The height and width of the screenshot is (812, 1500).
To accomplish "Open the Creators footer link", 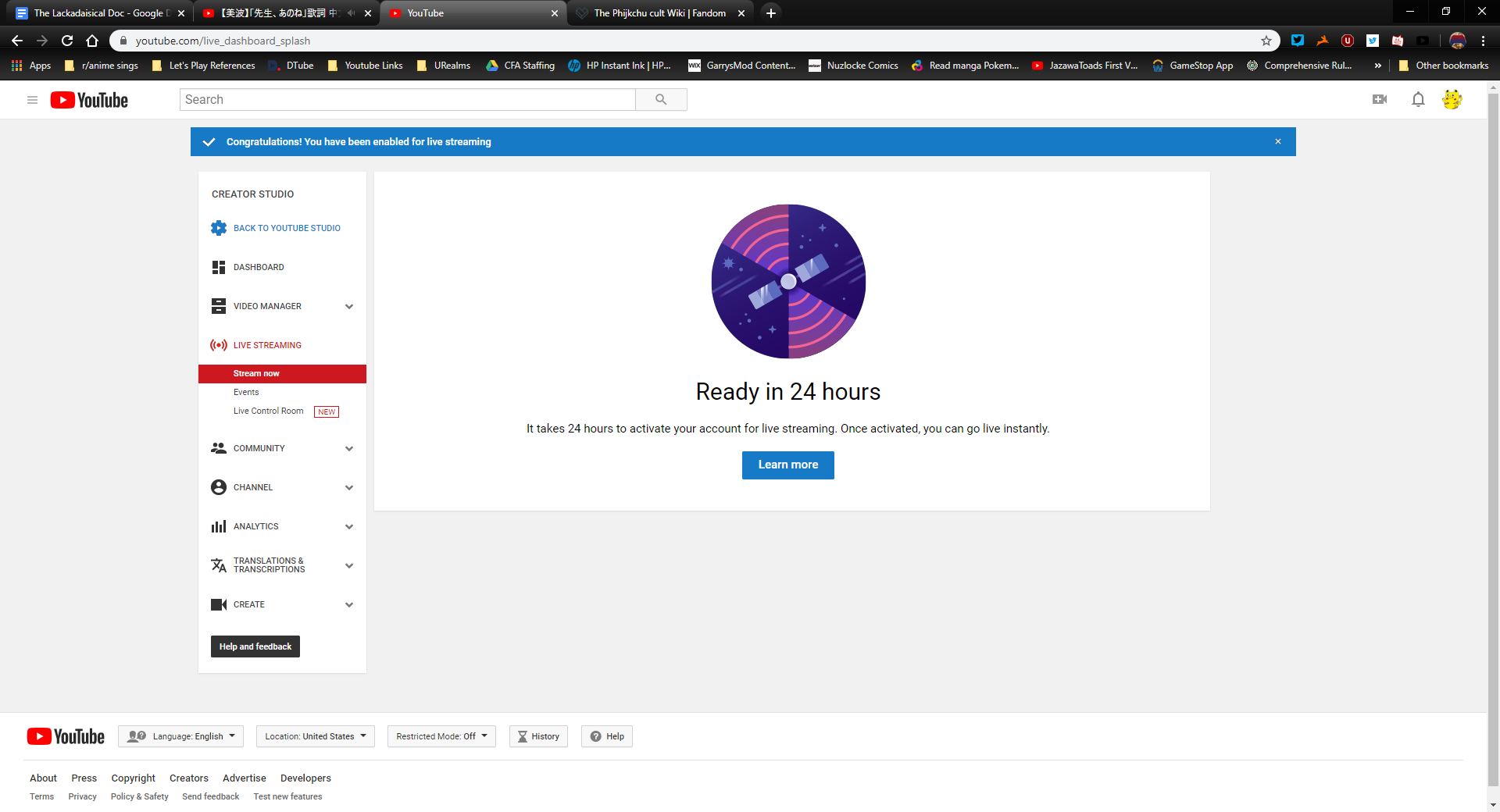I will [x=189, y=778].
